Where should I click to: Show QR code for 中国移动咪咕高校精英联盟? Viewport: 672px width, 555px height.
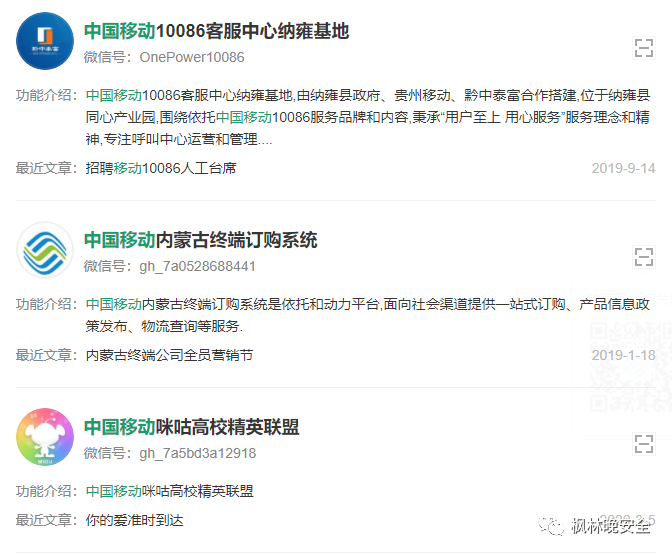tap(644, 444)
